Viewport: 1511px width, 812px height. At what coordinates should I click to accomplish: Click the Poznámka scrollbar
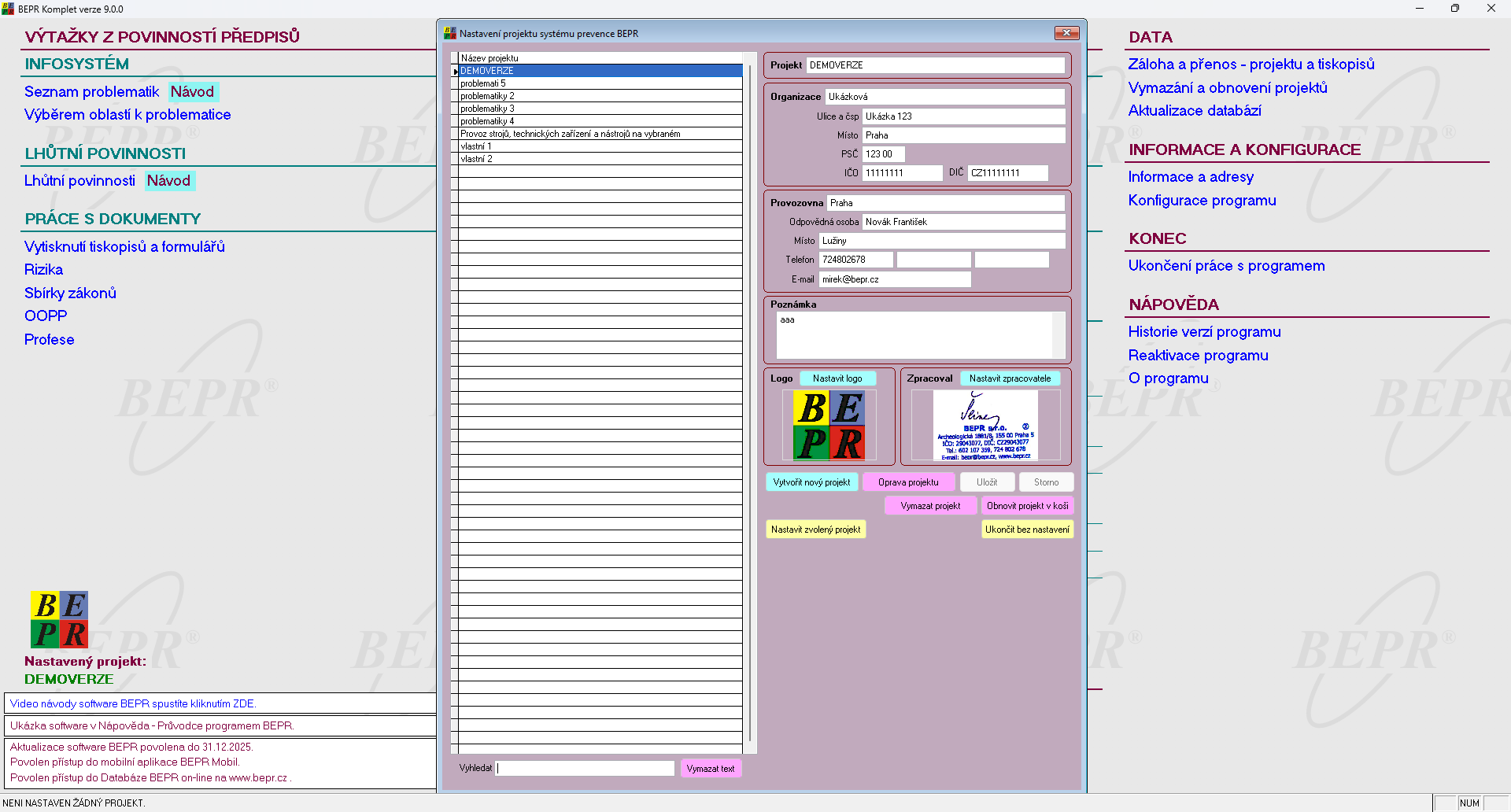[1058, 335]
